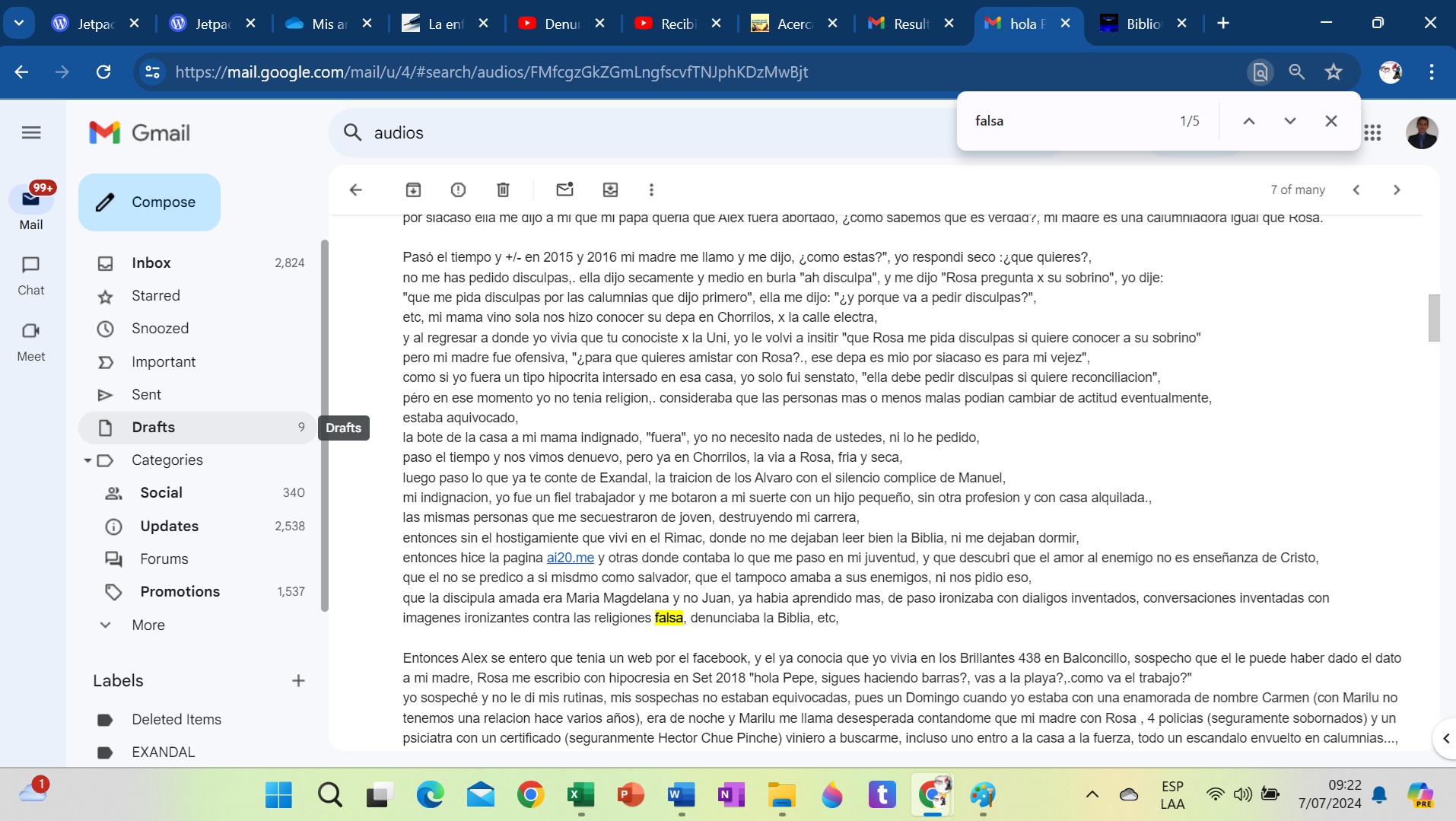This screenshot has height=821, width=1456.
Task: Collapse the Categories section
Action: tap(87, 460)
